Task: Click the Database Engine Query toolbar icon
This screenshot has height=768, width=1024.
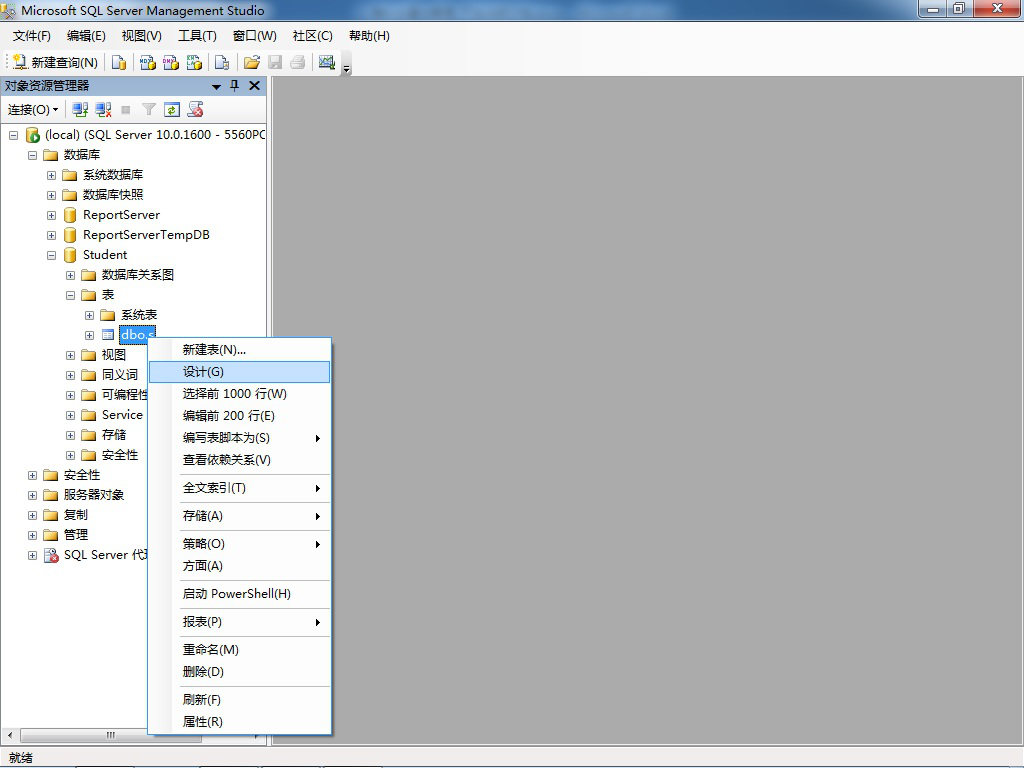Action: click(119, 62)
